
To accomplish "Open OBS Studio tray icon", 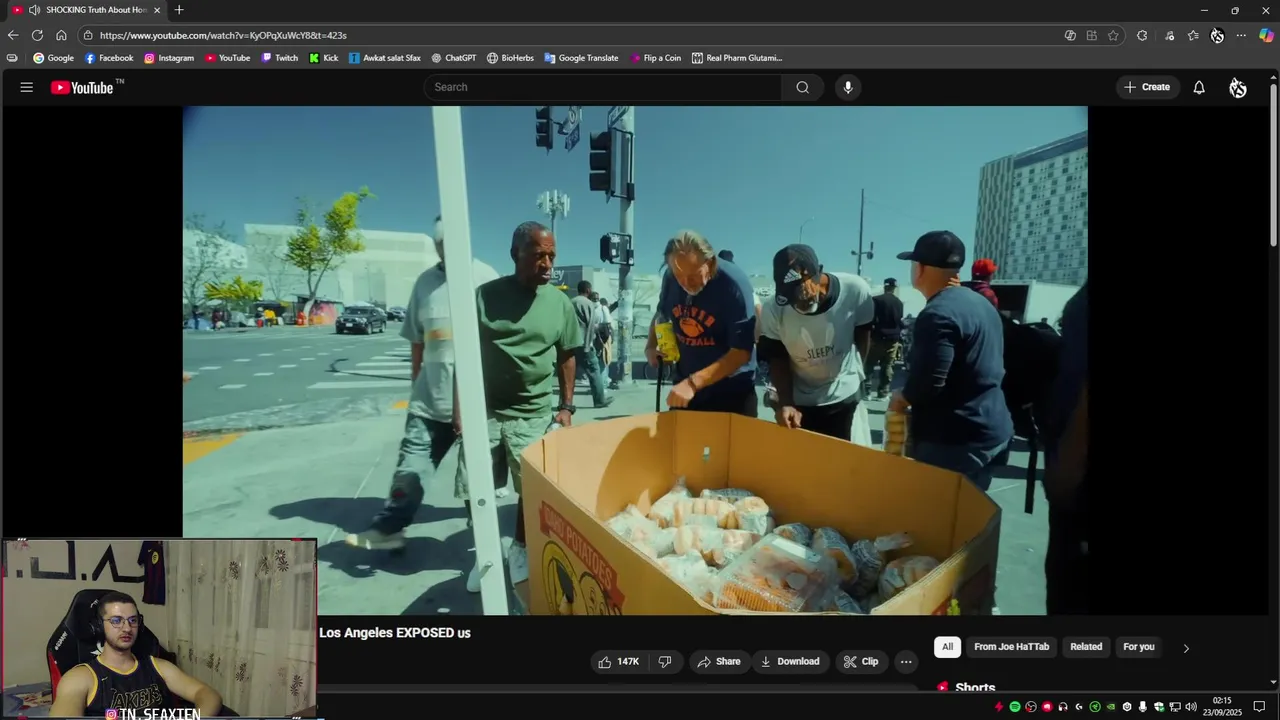I will (x=1031, y=707).
